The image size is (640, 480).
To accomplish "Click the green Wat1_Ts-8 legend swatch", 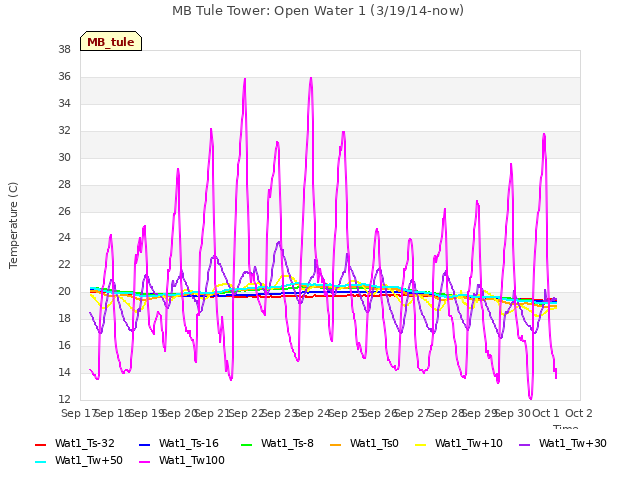I will tap(247, 444).
